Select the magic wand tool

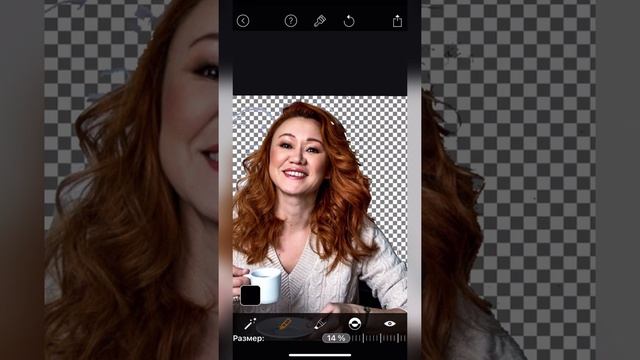pyautogui.click(x=250, y=324)
